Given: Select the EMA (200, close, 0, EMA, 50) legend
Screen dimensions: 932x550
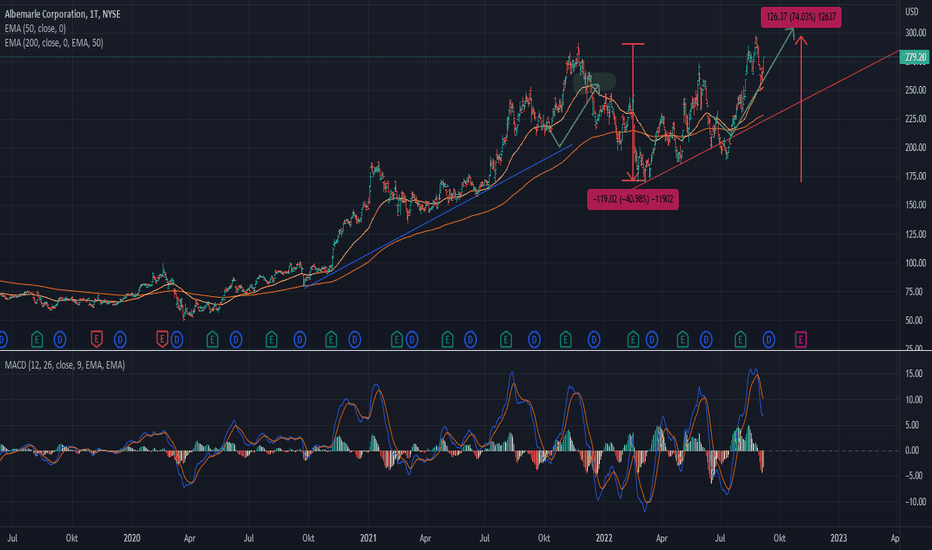Looking at the screenshot, I should click(x=53, y=43).
